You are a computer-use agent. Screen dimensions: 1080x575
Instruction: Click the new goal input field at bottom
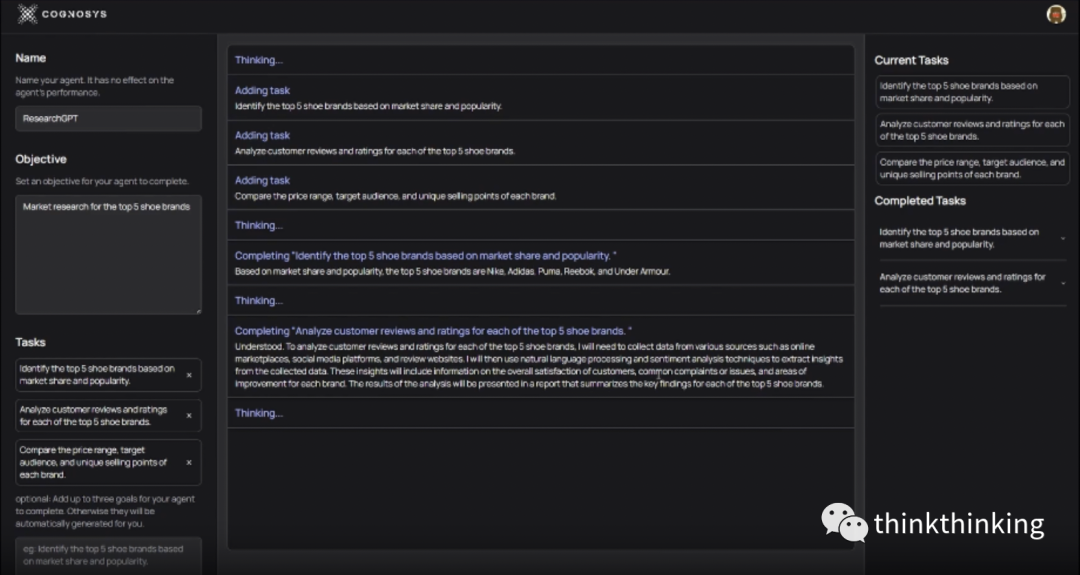pos(108,555)
